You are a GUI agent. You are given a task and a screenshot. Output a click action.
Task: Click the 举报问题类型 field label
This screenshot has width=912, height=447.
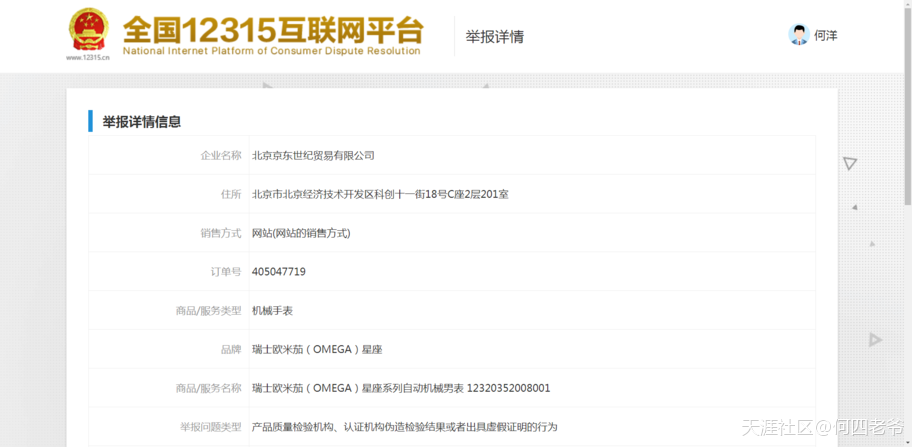pos(211,427)
